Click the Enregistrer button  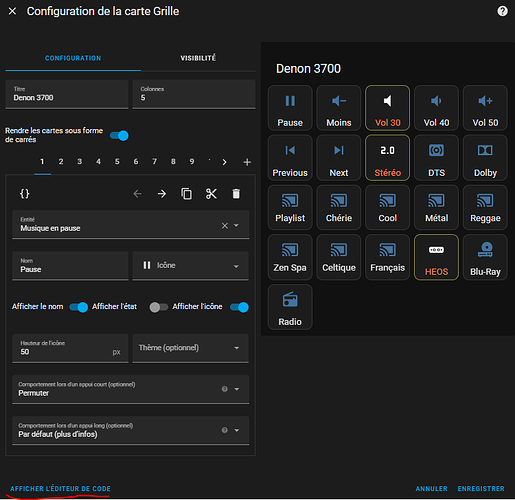pyautogui.click(x=481, y=489)
